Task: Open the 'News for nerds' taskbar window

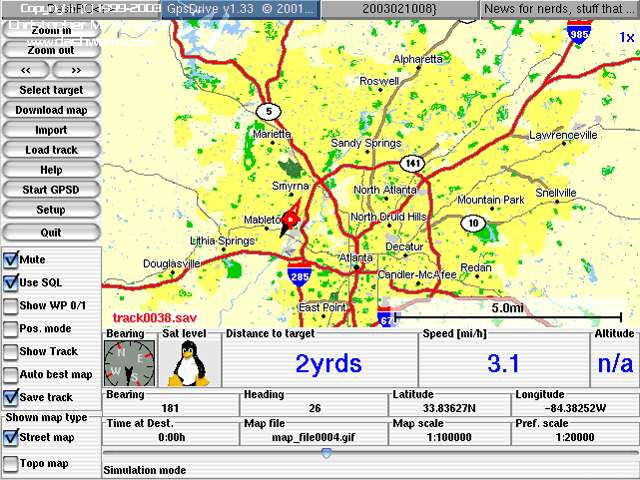Action: click(x=558, y=8)
